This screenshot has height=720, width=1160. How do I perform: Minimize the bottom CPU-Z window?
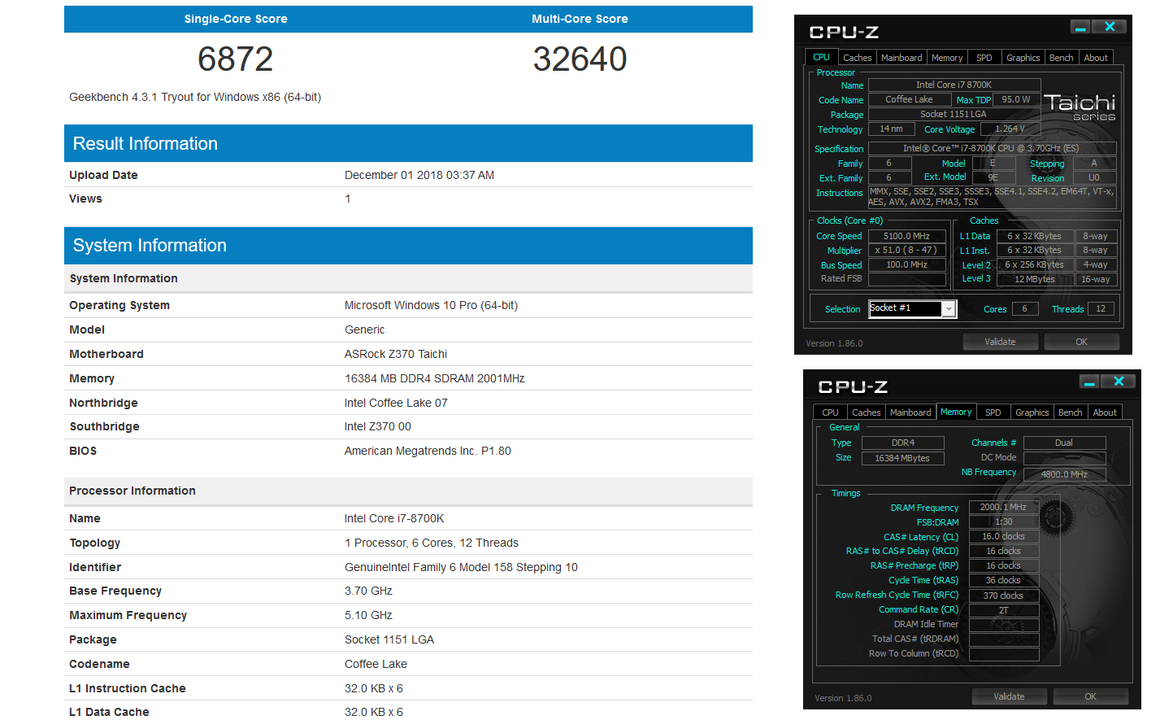point(1089,382)
